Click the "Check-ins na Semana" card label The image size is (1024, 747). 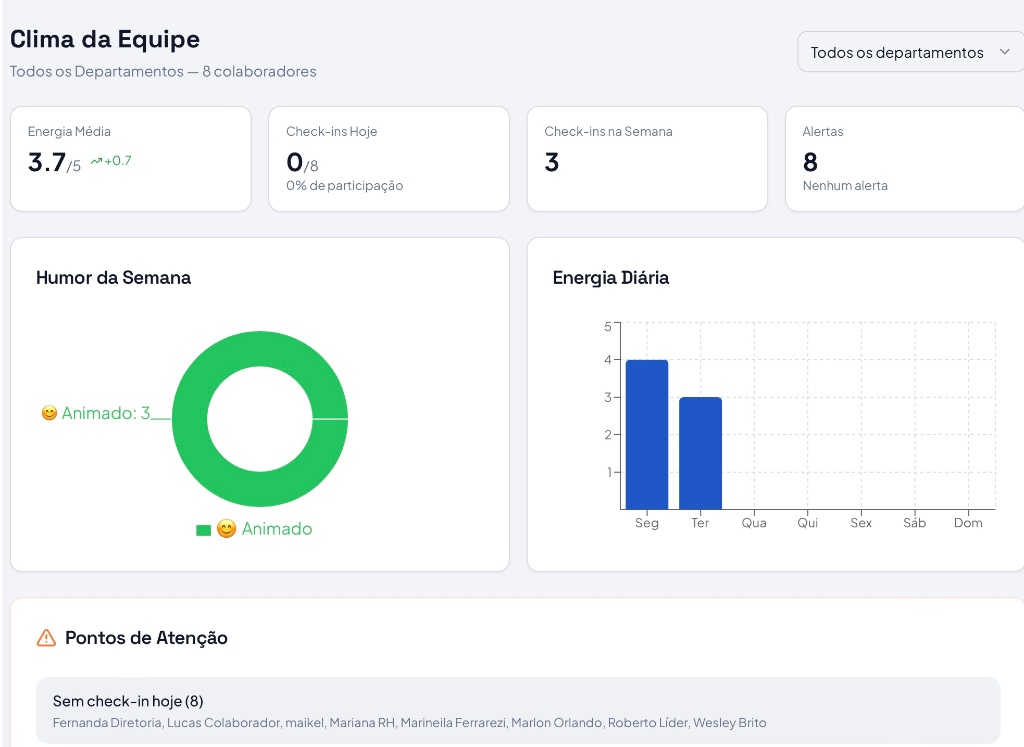click(x=609, y=131)
